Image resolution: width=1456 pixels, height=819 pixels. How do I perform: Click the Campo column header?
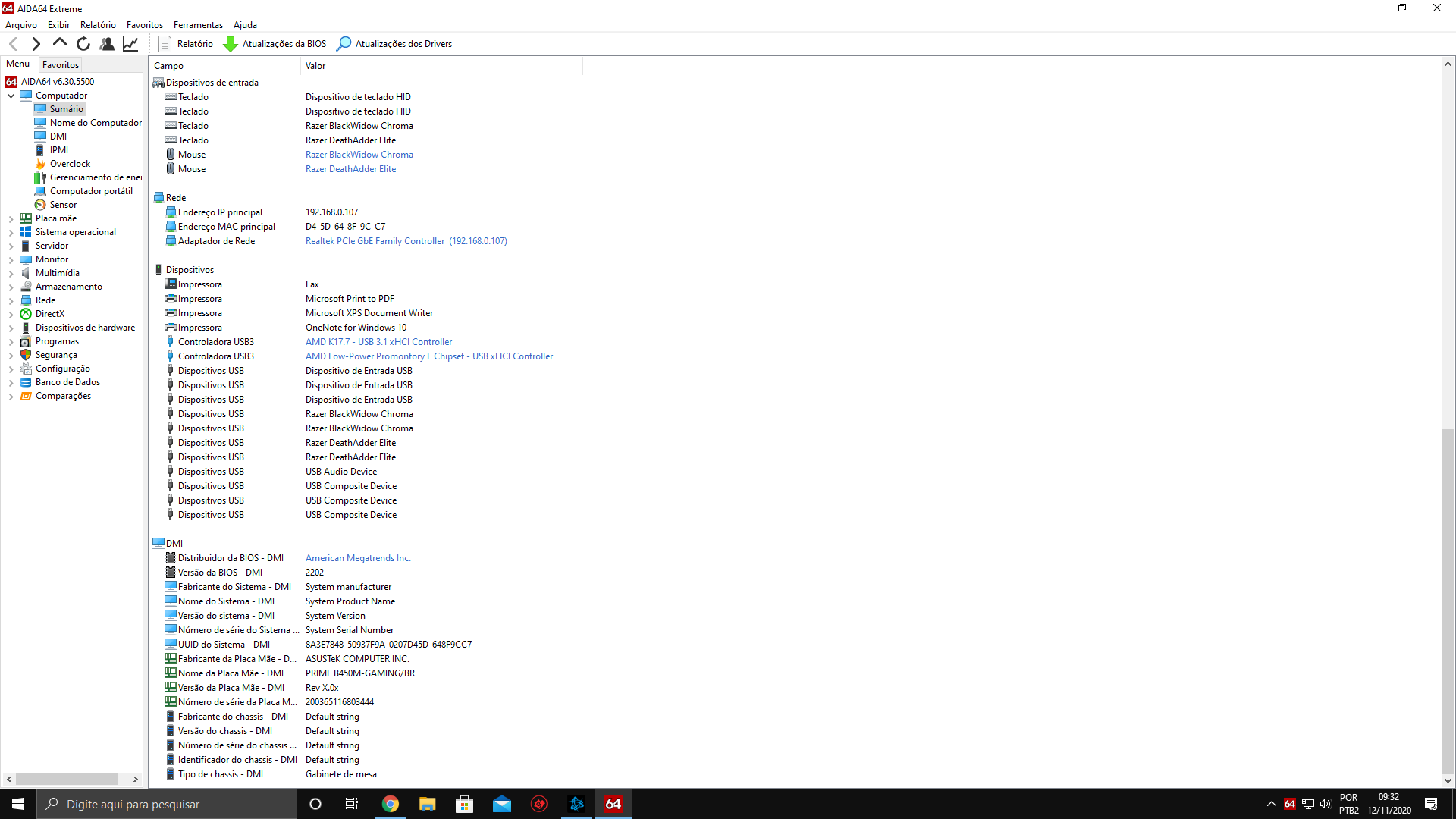[224, 66]
